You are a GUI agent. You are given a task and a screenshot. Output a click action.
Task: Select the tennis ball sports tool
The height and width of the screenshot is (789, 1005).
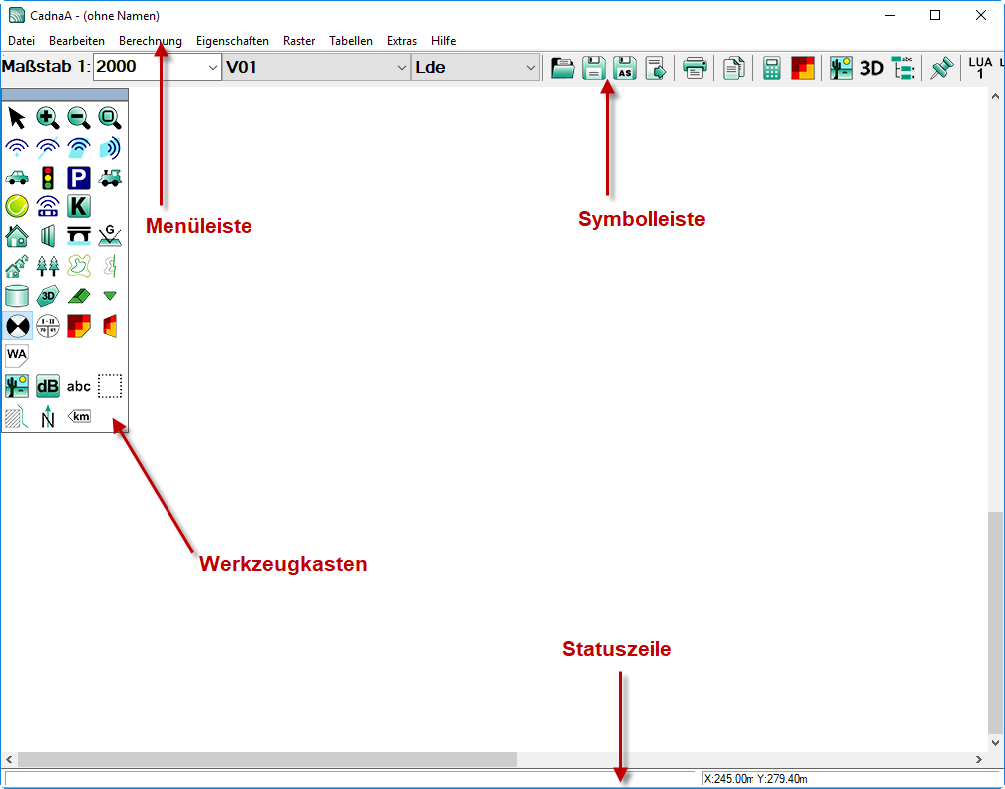[x=17, y=206]
